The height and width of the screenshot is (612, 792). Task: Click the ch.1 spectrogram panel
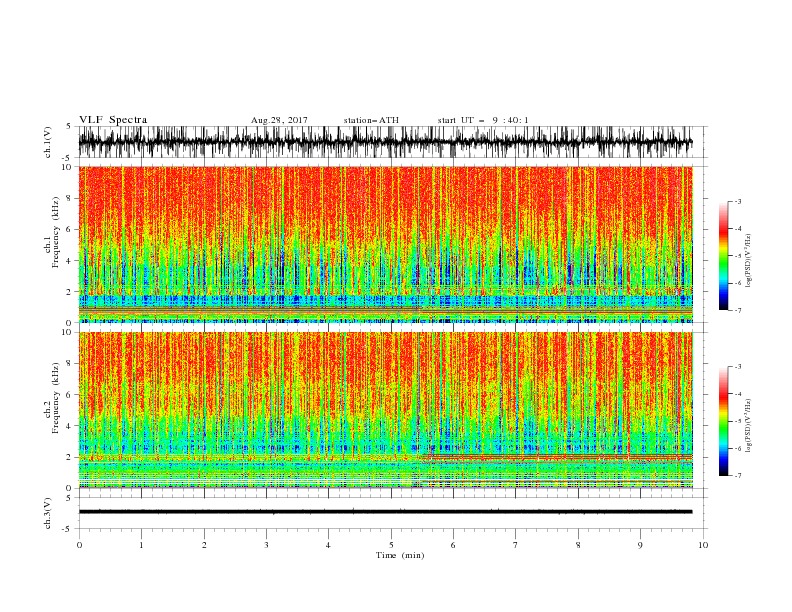385,244
